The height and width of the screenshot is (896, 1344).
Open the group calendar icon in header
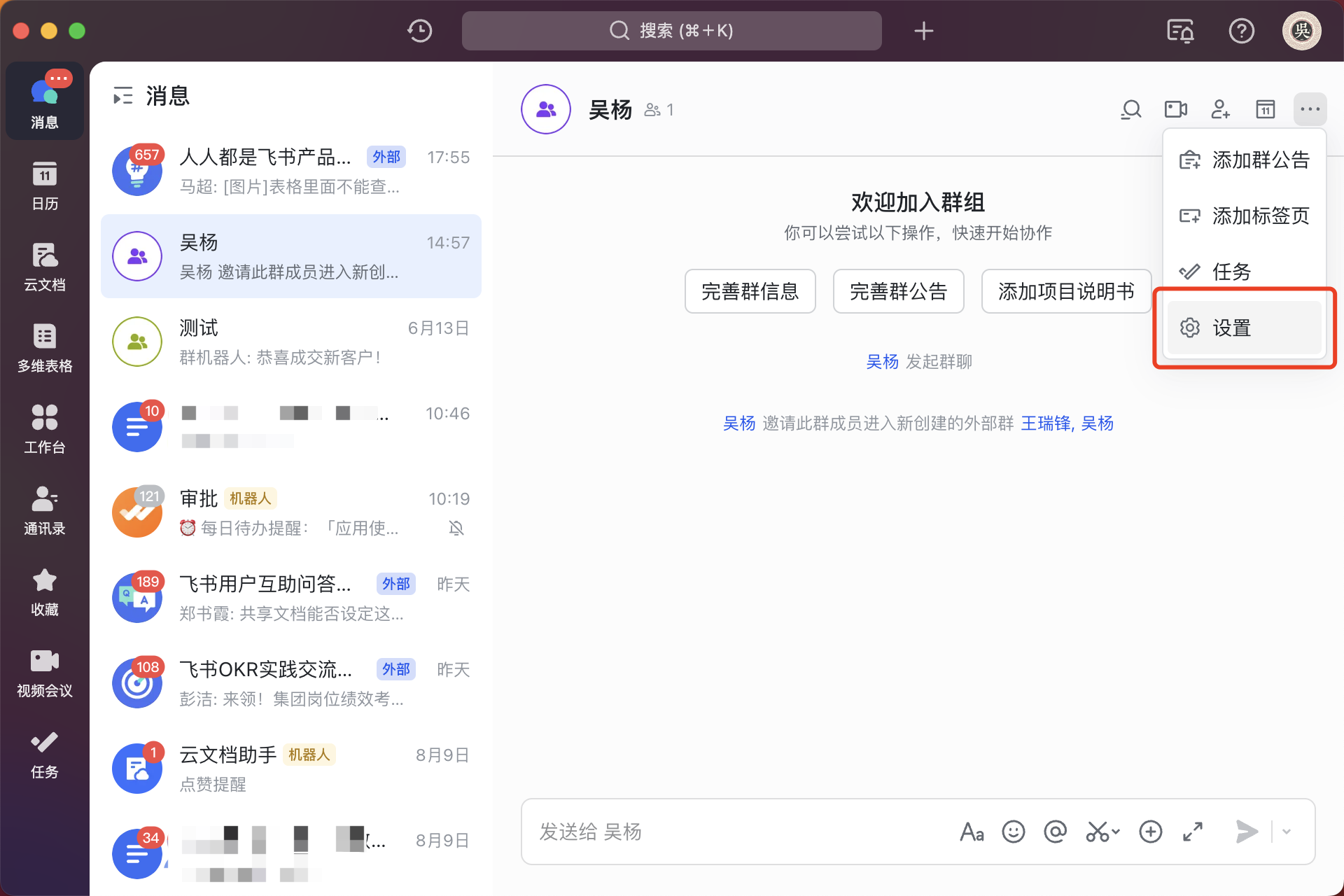point(1266,109)
